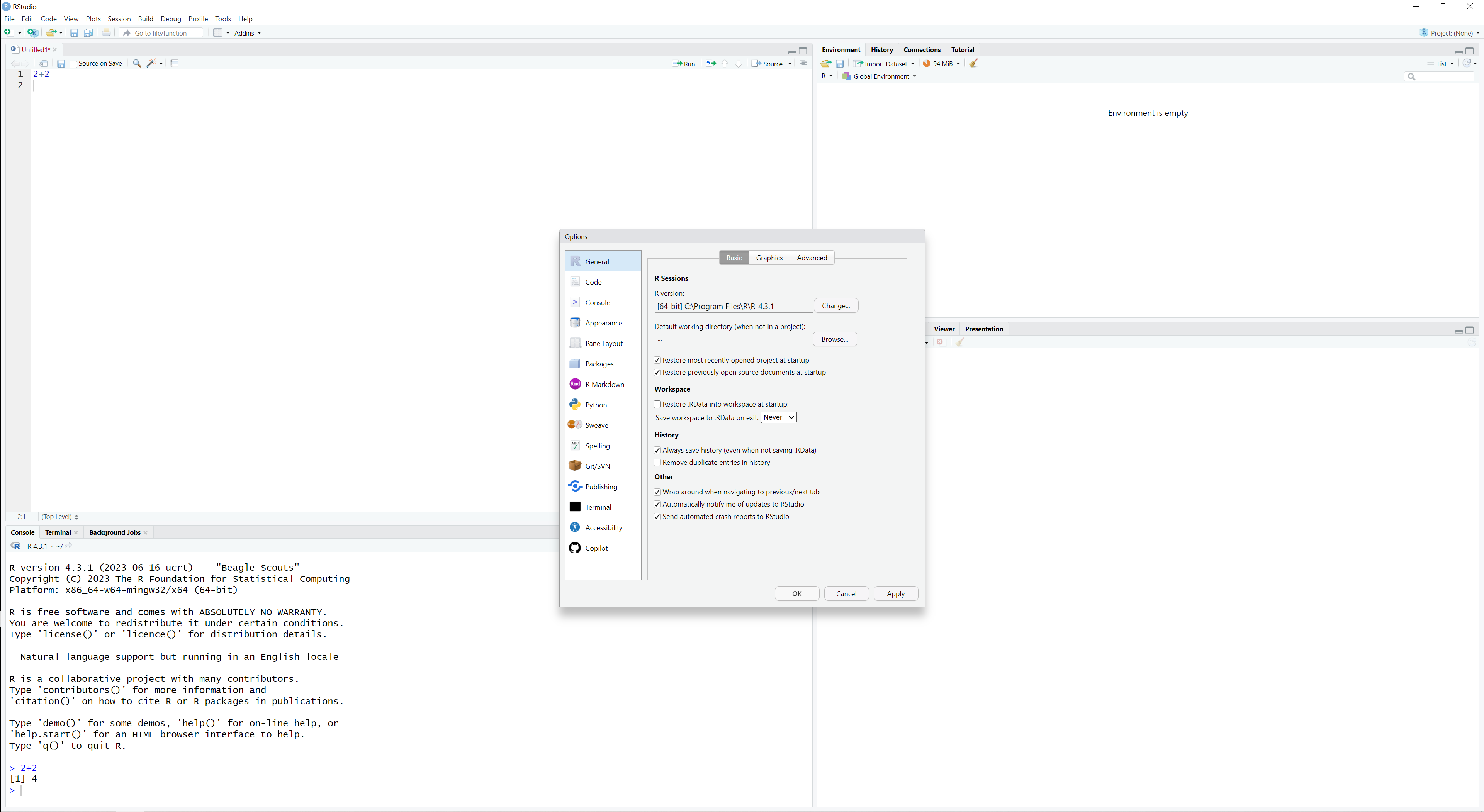
Task: Open Copilot settings in Options sidebar
Action: point(596,548)
